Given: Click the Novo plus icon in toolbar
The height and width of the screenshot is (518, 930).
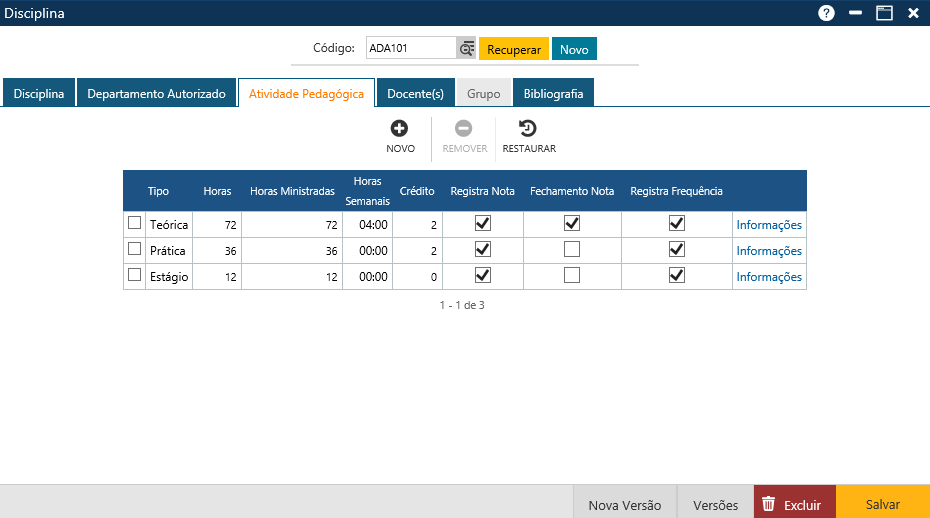Looking at the screenshot, I should (x=400, y=128).
